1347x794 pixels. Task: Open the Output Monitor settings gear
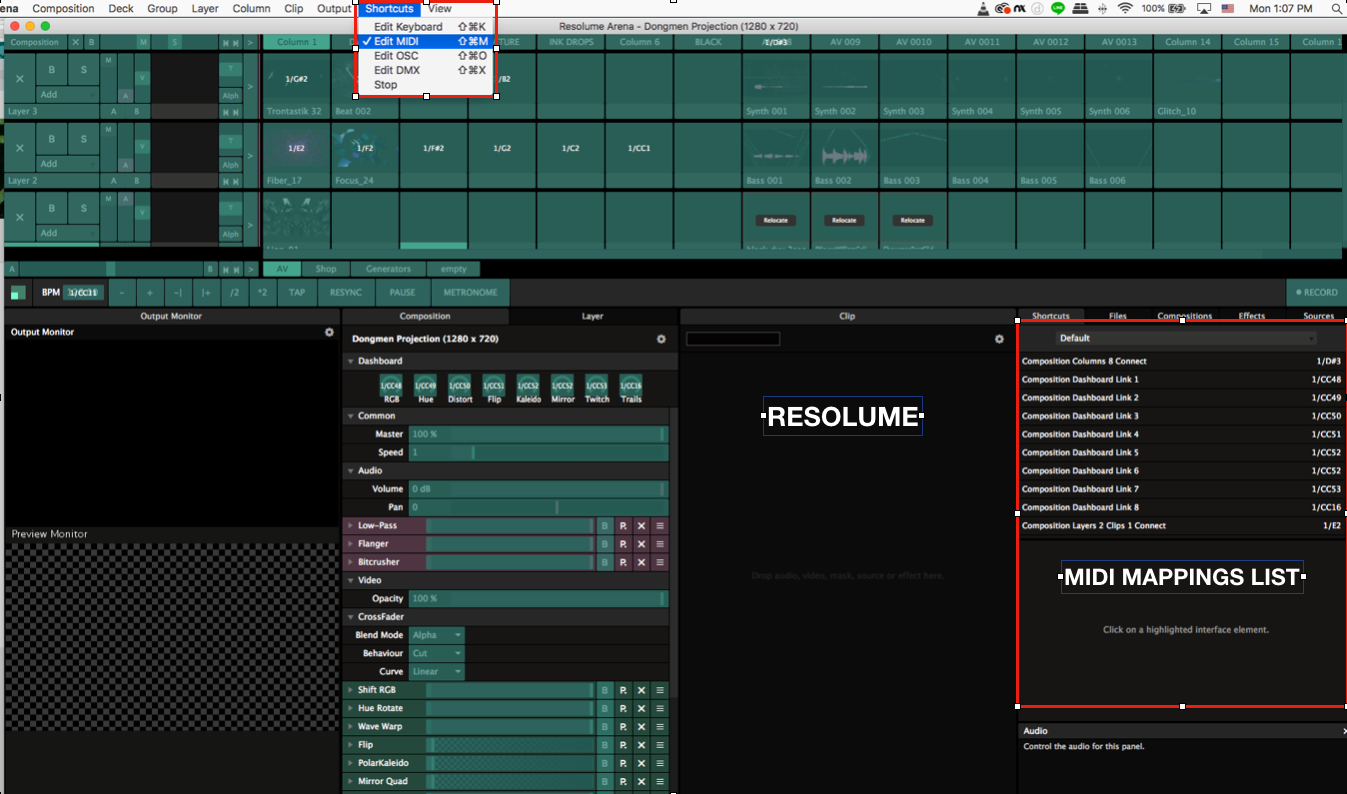click(329, 332)
